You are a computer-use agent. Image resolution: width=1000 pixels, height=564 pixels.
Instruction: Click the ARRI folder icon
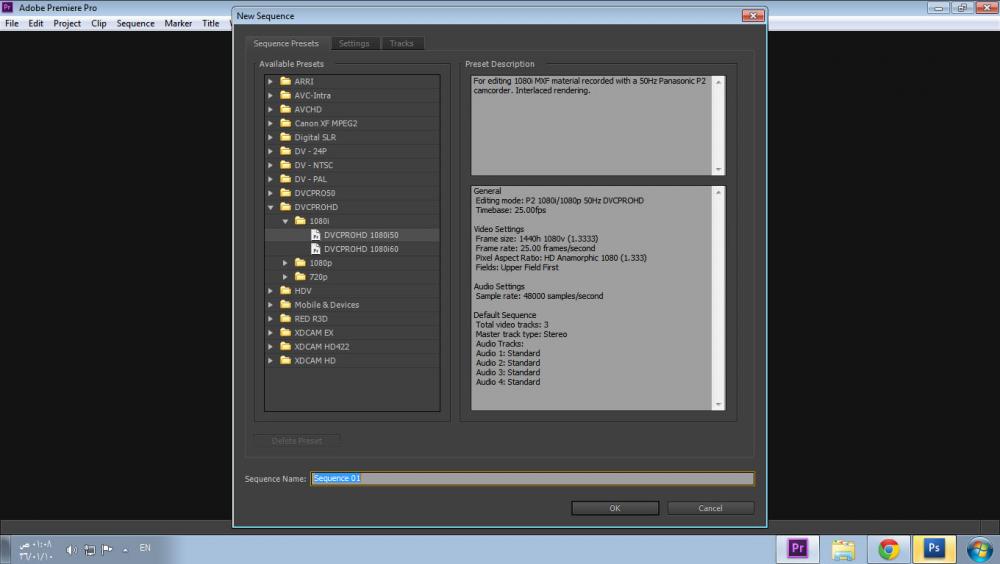tap(285, 81)
